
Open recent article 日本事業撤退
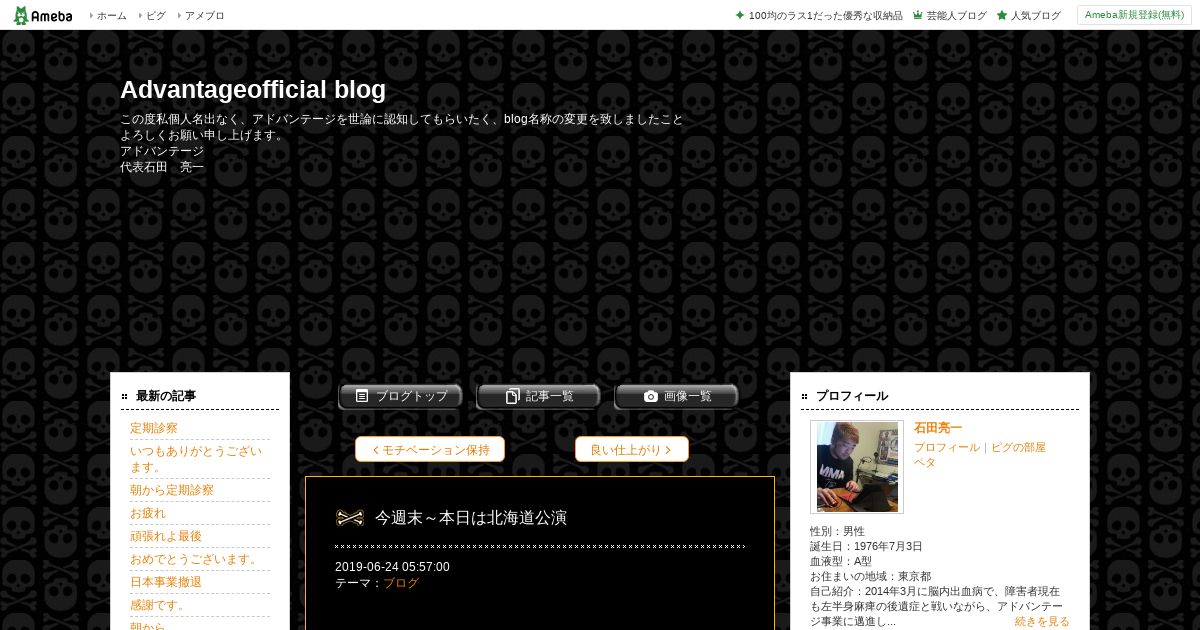166,582
